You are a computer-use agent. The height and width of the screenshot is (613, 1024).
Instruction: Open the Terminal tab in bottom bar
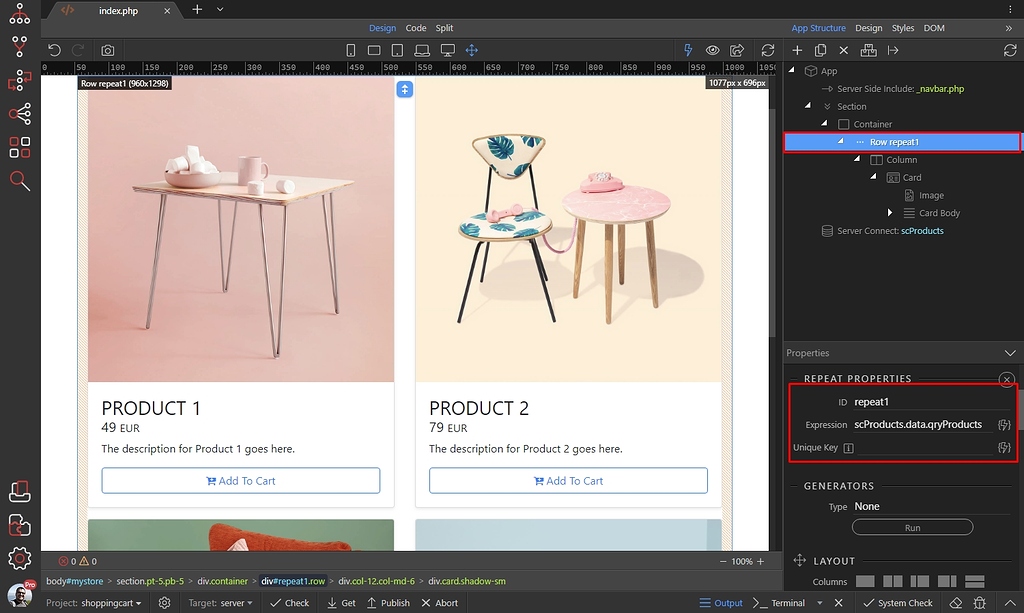pyautogui.click(x=779, y=603)
